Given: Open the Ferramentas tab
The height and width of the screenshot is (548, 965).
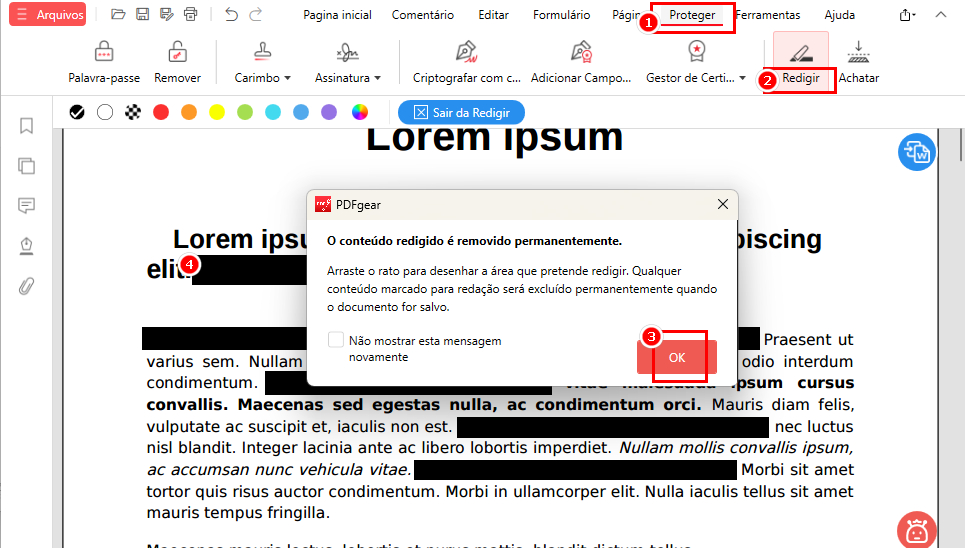Looking at the screenshot, I should pyautogui.click(x=768, y=15).
